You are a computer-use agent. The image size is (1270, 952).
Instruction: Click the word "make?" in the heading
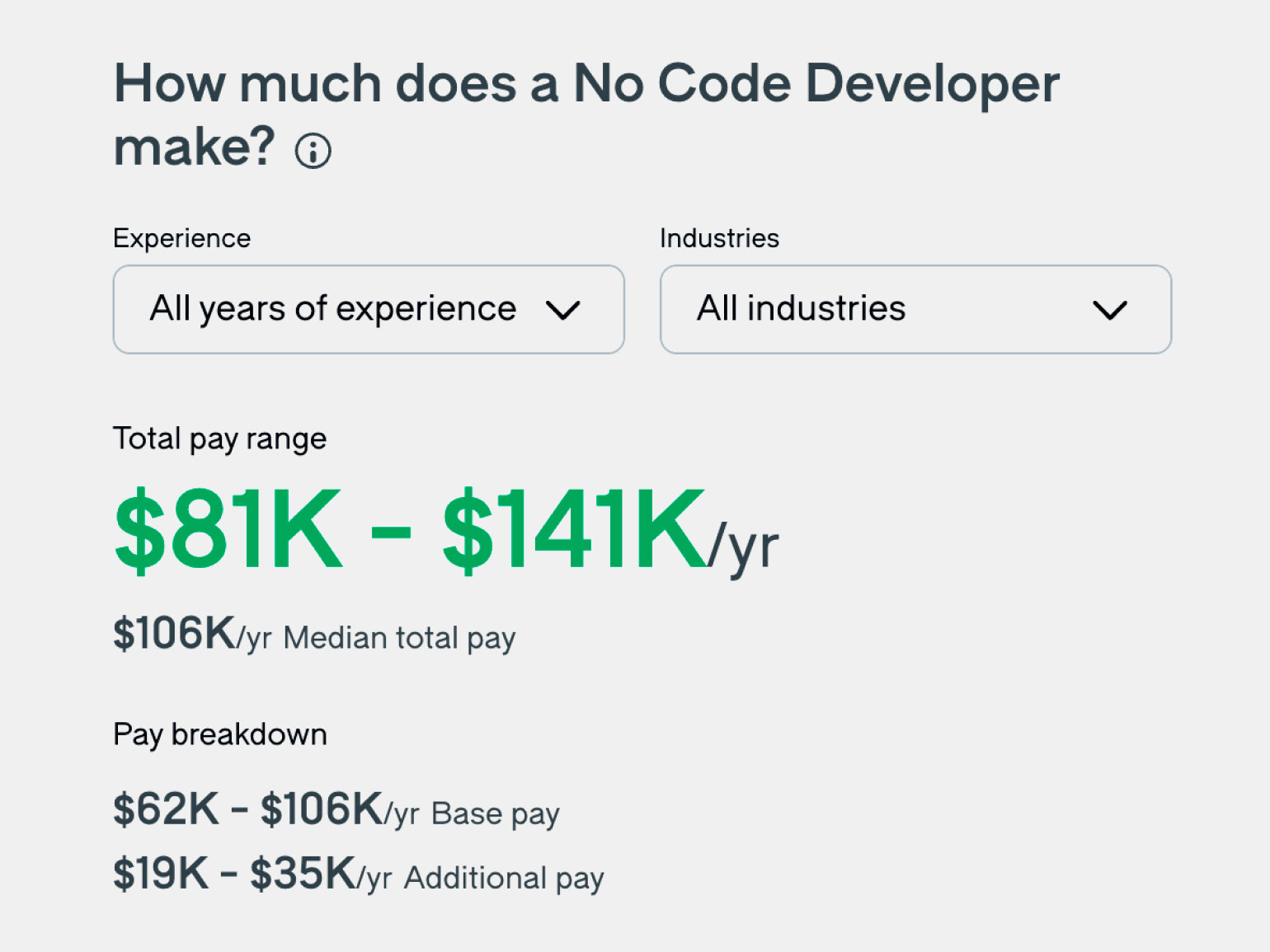[194, 148]
